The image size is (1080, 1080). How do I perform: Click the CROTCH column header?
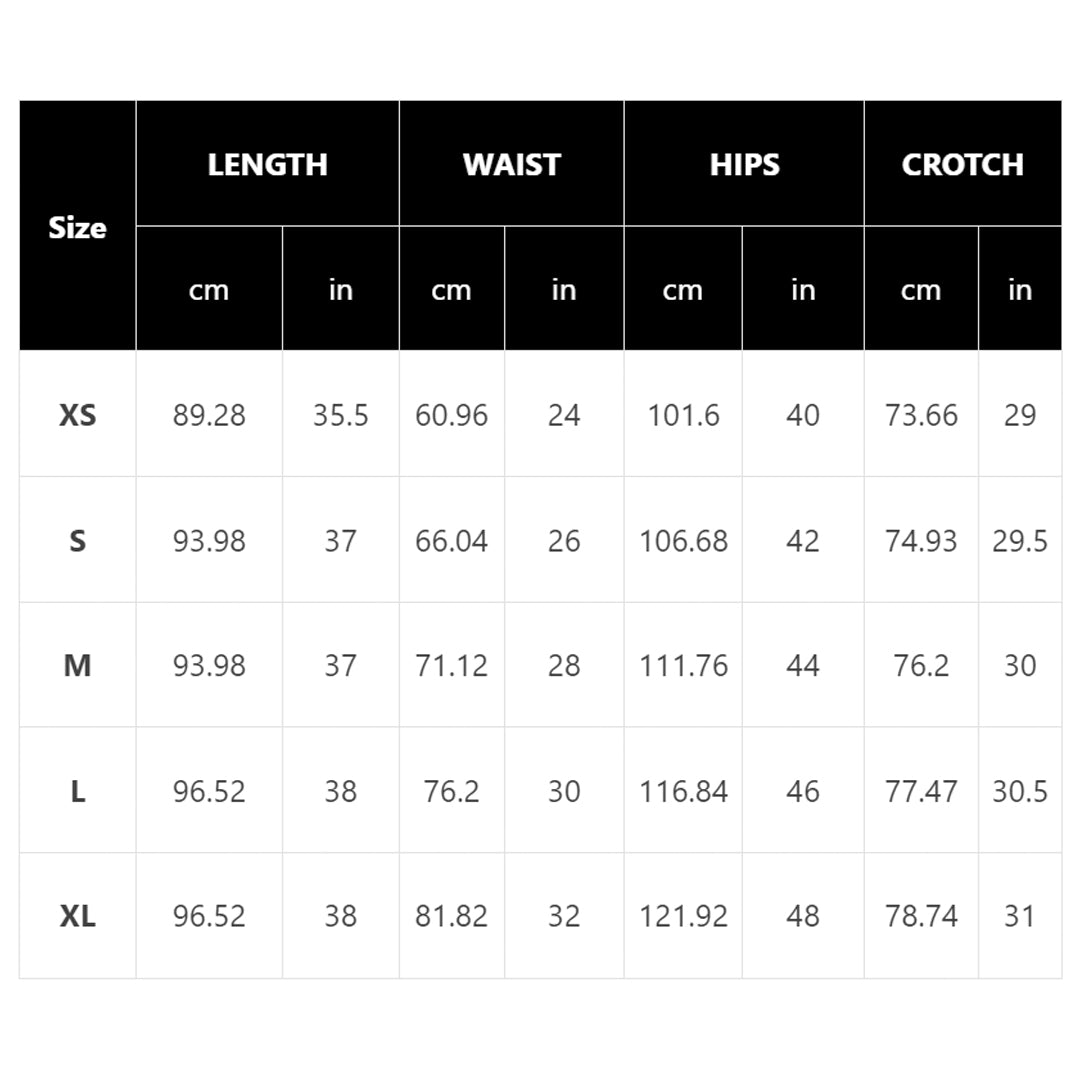962,164
